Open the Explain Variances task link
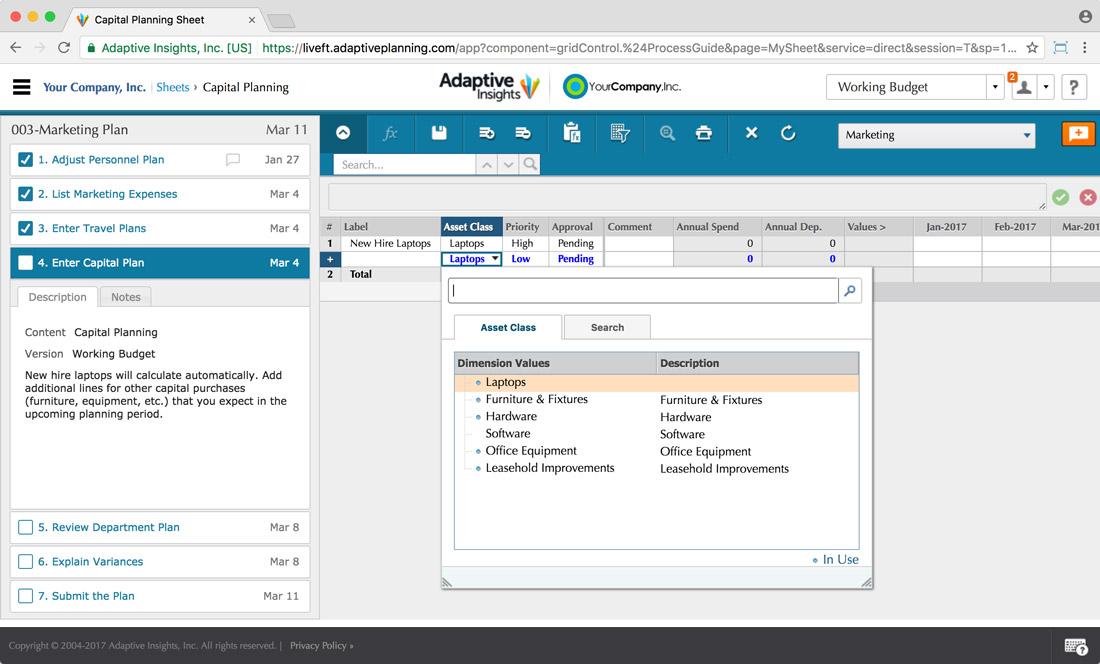Image resolution: width=1100 pixels, height=664 pixels. pos(90,562)
